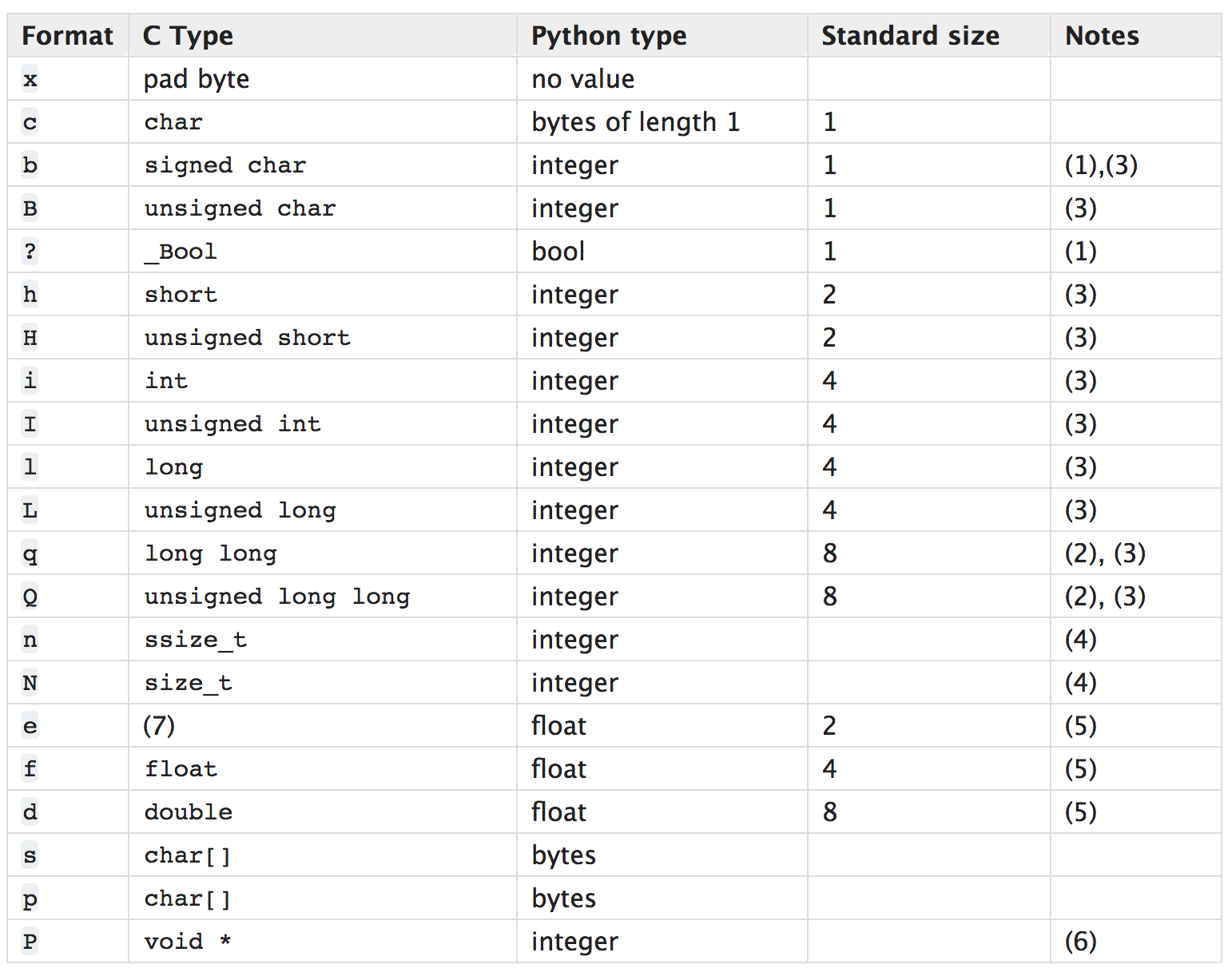This screenshot has width=1232, height=976.
Task: Open note (6) in the void * row
Action: pyautogui.click(x=1080, y=942)
